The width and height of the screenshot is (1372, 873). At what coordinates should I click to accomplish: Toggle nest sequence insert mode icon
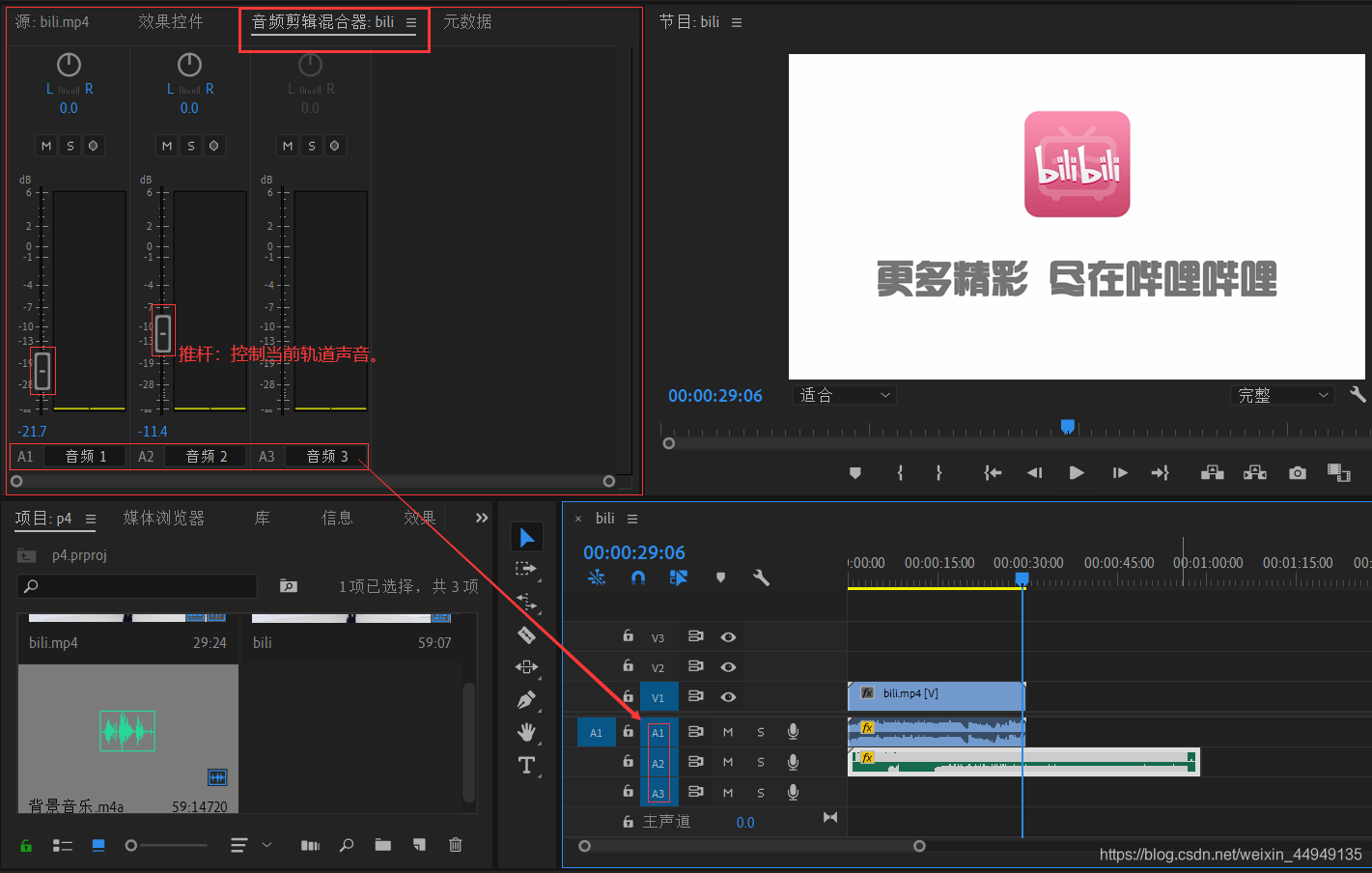[597, 577]
